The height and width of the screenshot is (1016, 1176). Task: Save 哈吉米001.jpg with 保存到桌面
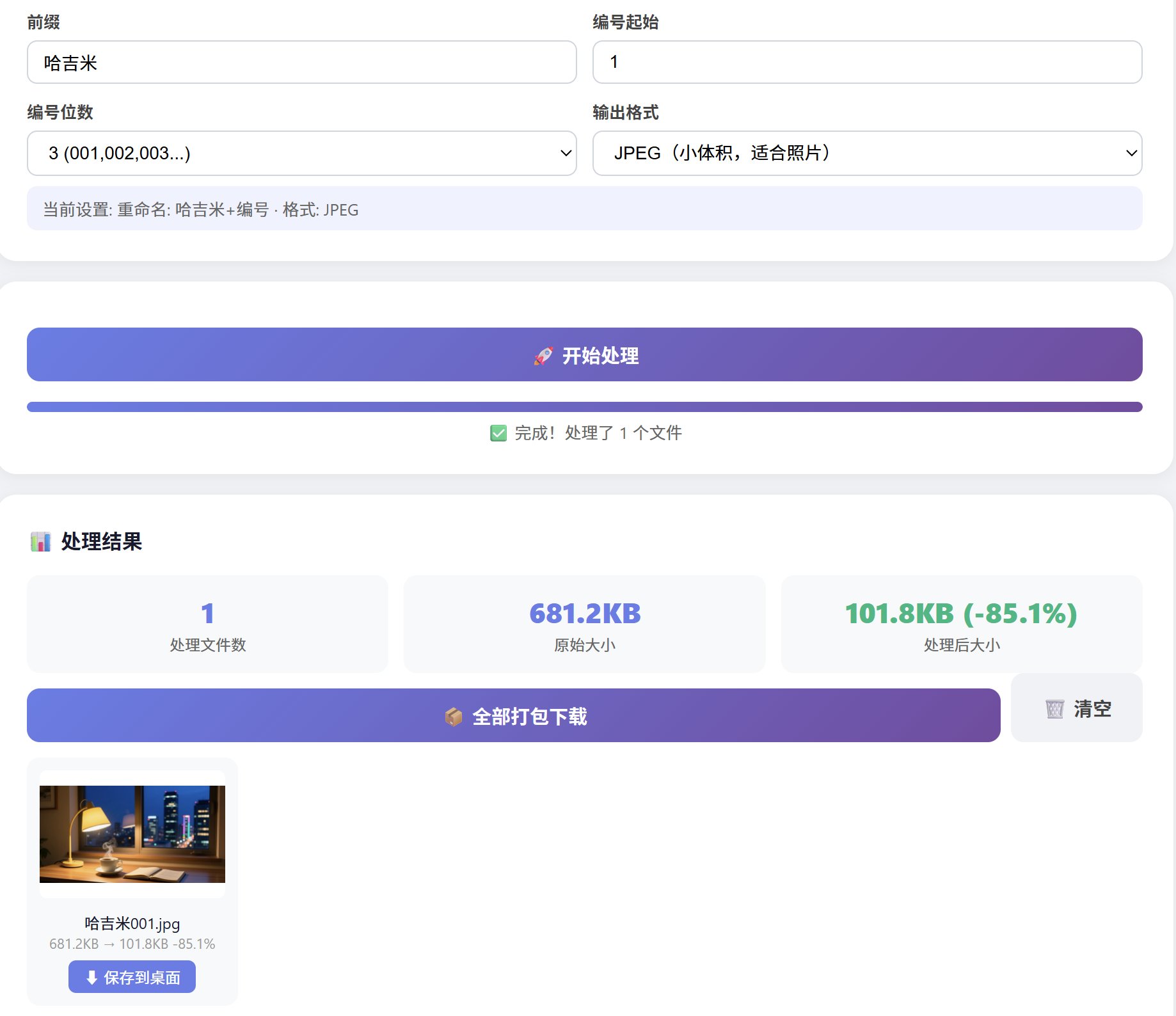[132, 977]
